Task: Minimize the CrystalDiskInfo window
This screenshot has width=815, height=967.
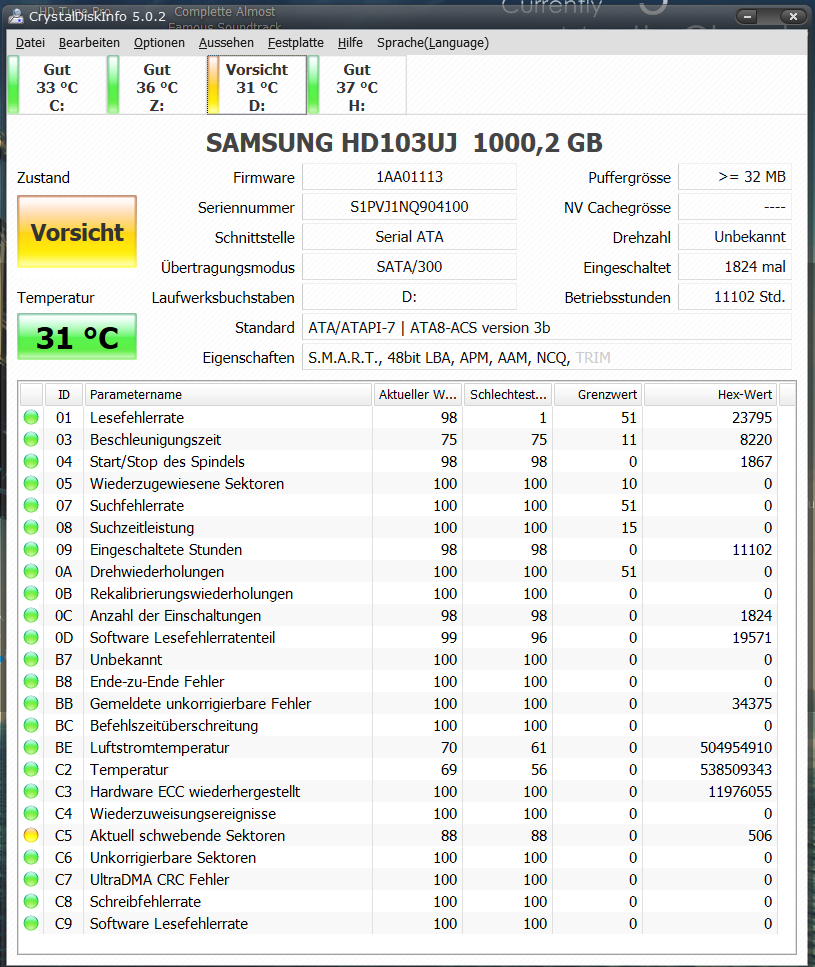Action: coord(747,17)
